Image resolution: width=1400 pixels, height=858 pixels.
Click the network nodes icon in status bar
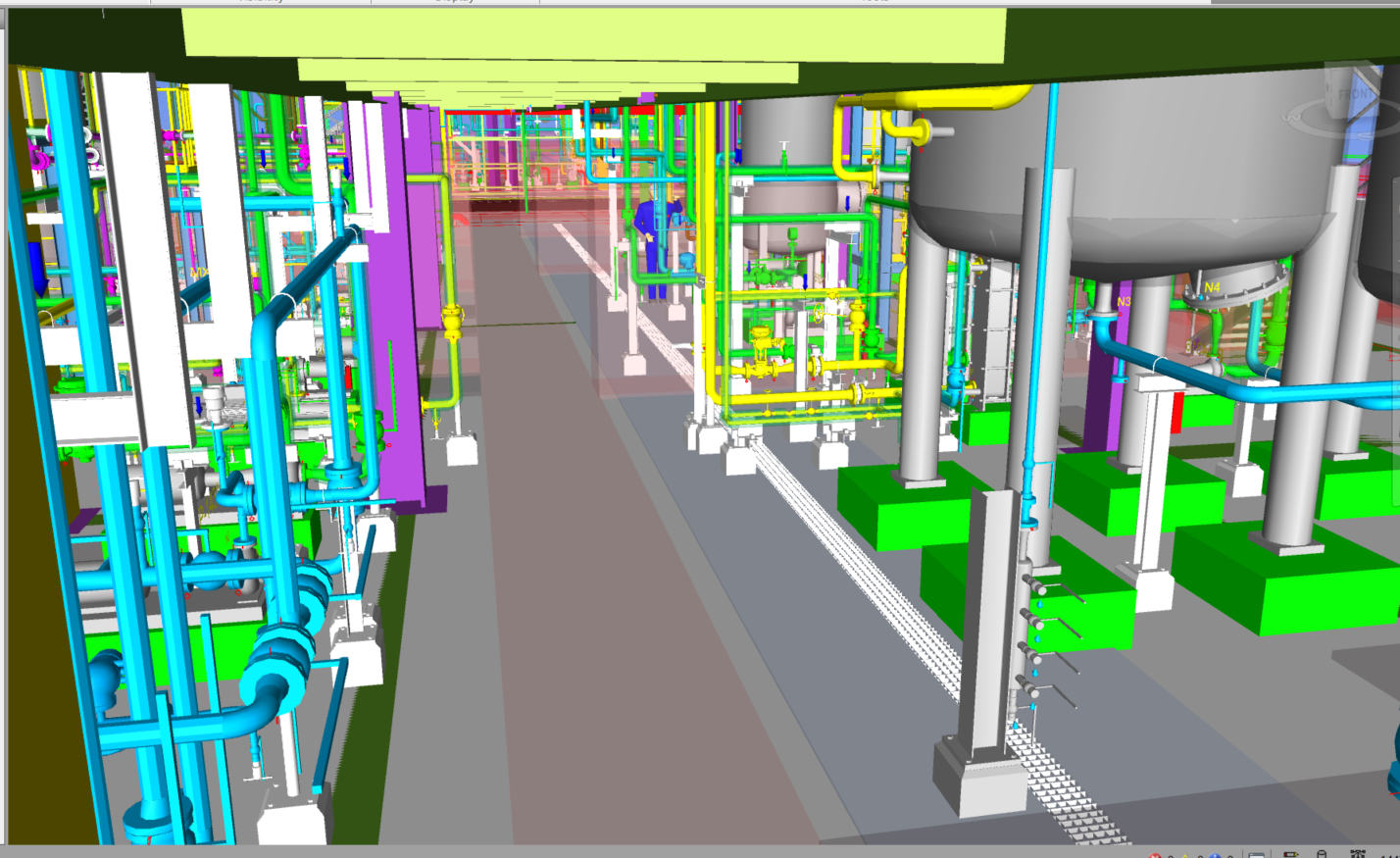(1358, 855)
